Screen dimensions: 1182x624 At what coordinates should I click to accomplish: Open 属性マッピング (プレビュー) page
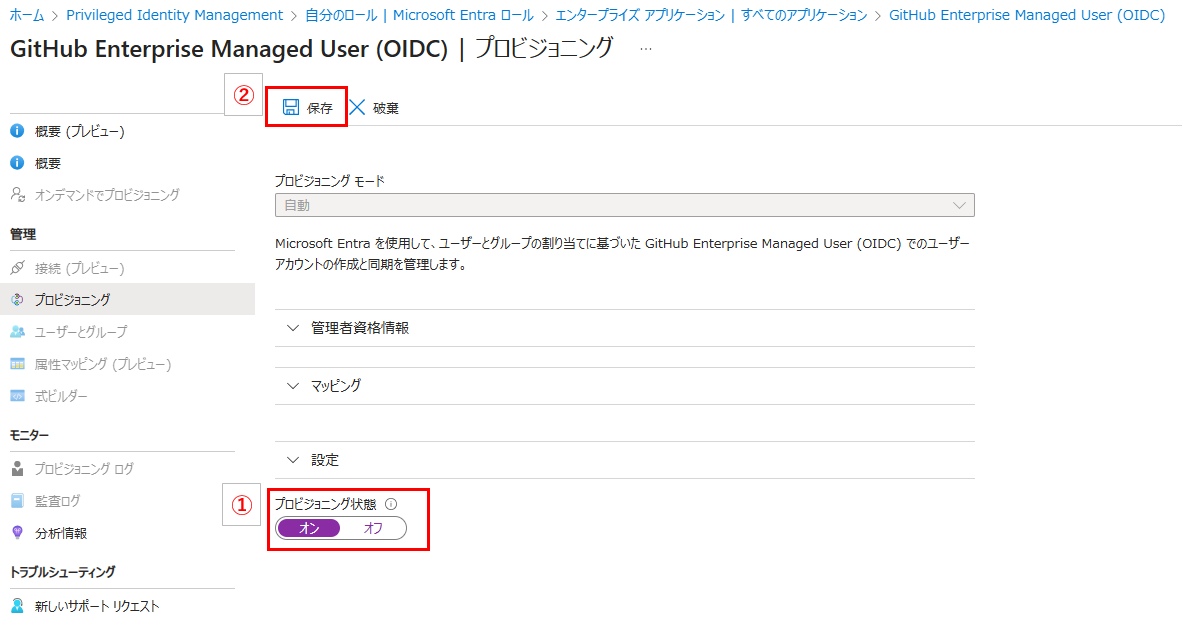[103, 364]
